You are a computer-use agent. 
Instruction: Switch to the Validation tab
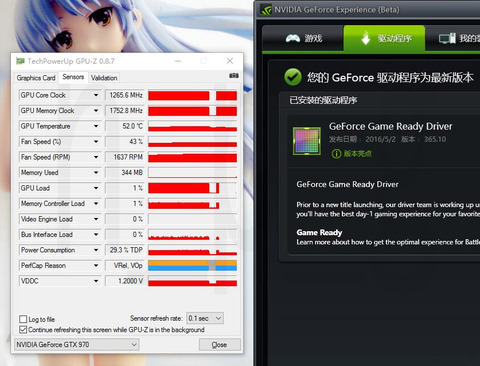click(104, 78)
